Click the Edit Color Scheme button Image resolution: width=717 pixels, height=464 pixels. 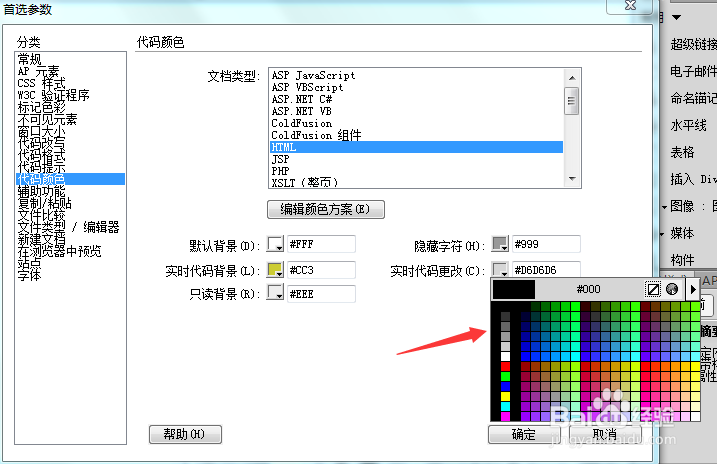point(326,209)
